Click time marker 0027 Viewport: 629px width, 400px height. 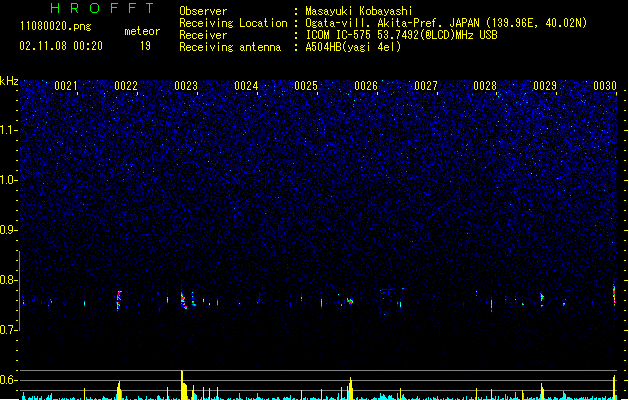(426, 86)
